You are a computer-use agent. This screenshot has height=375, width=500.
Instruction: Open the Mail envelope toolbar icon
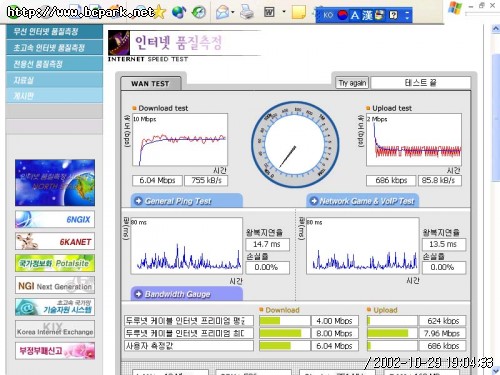coord(223,13)
